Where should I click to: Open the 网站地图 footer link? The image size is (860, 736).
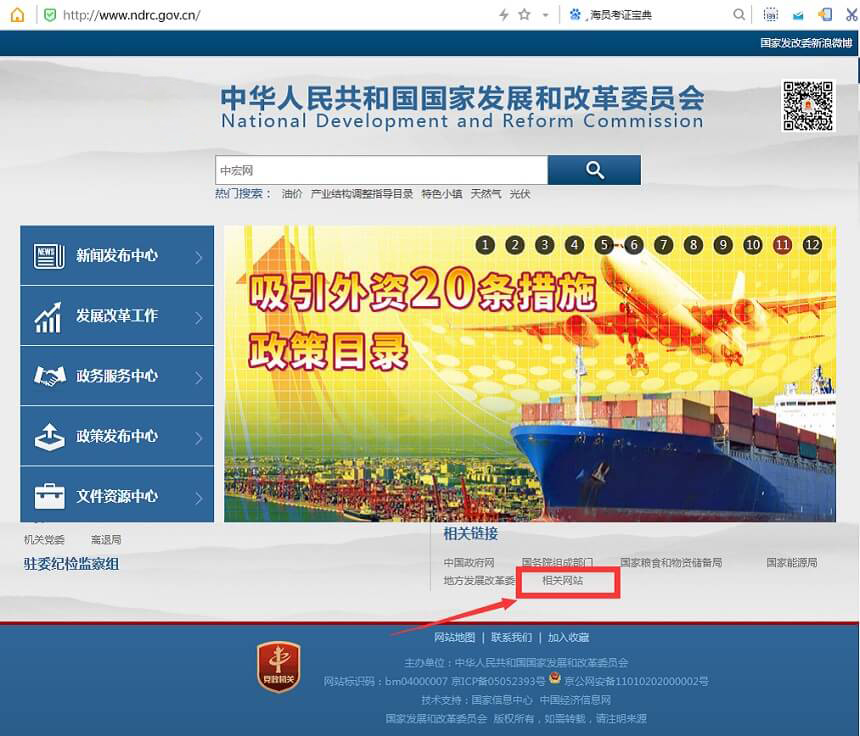pyautogui.click(x=454, y=637)
